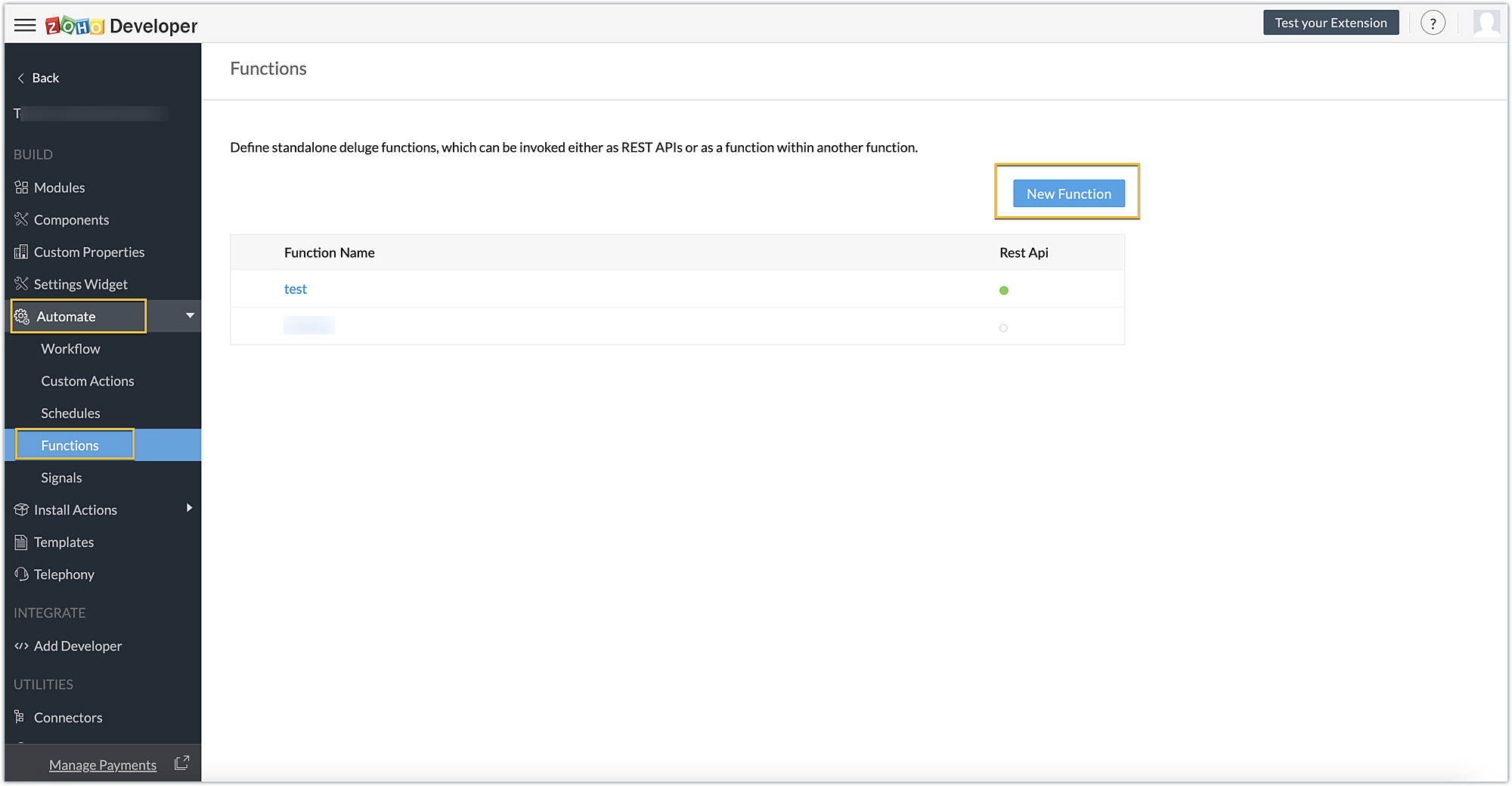Toggle Rest Api status for test function
1512x786 pixels.
click(x=1004, y=290)
